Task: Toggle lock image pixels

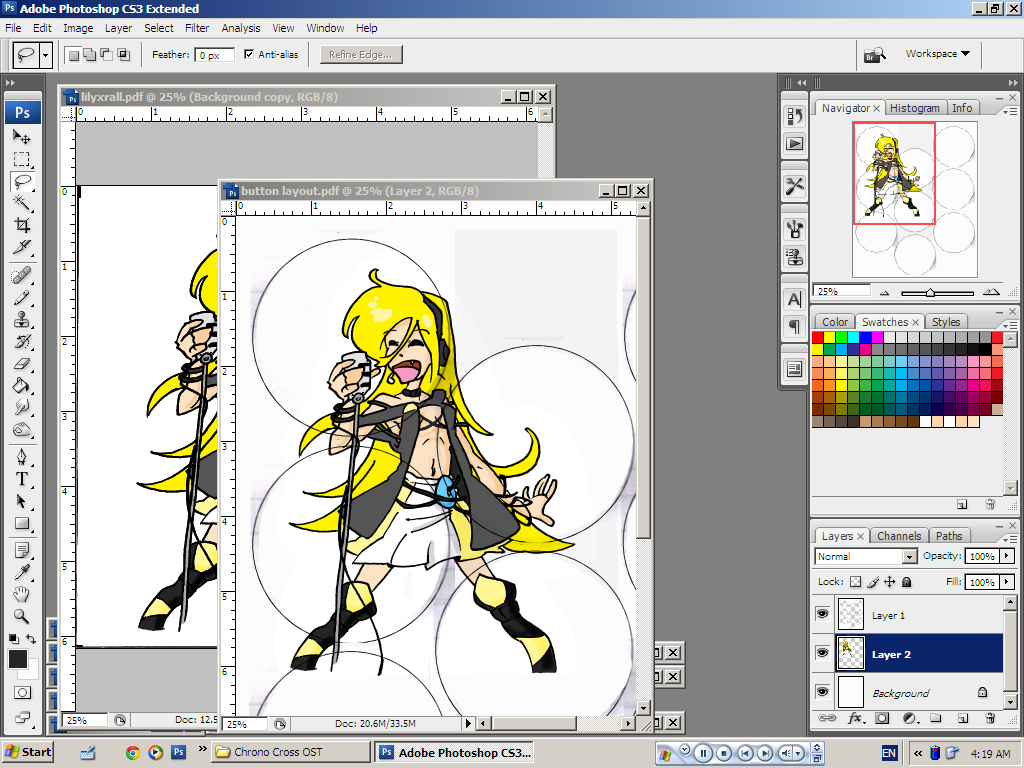Action: click(x=873, y=582)
